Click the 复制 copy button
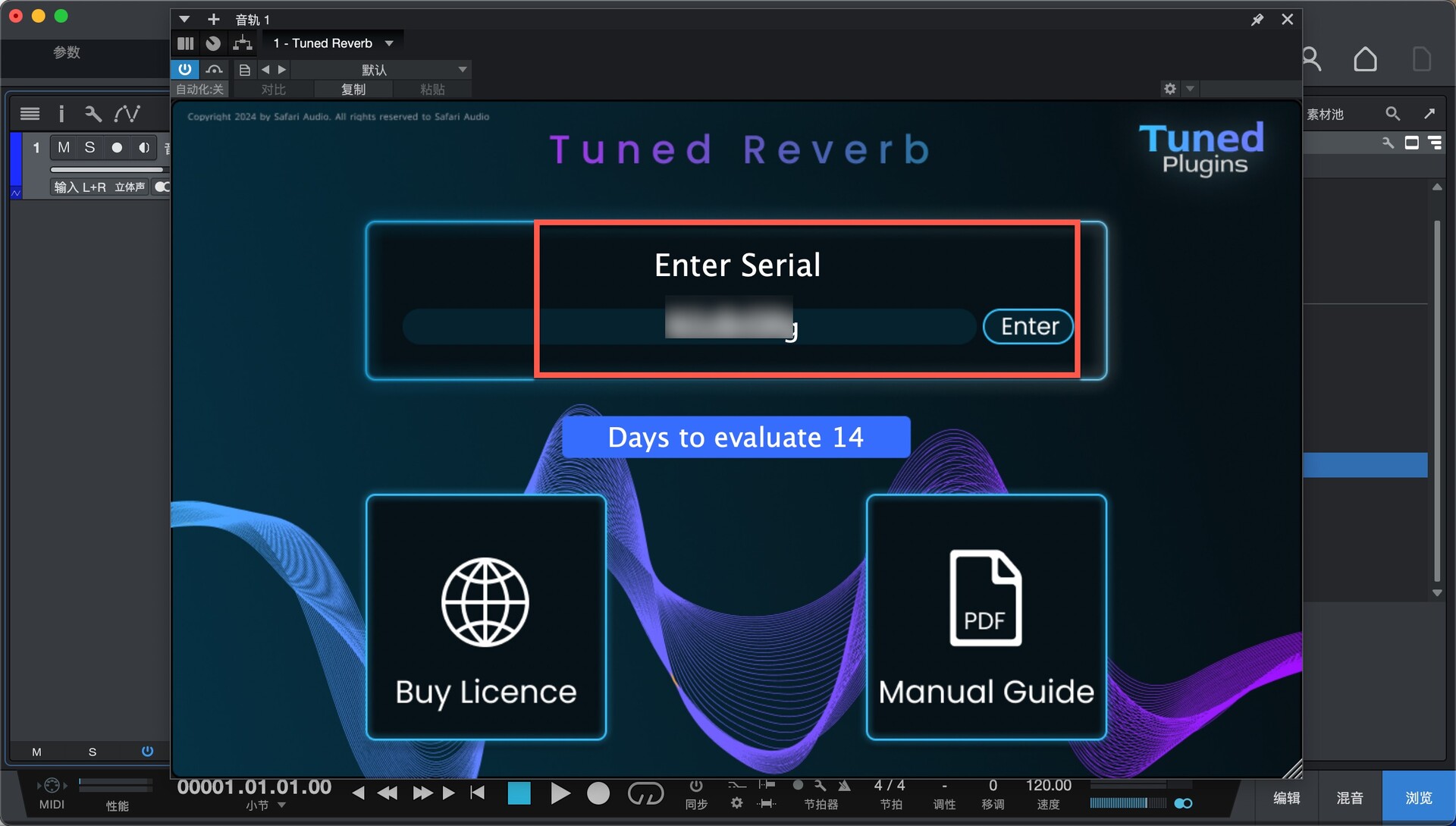Image resolution: width=1456 pixels, height=826 pixels. tap(353, 90)
